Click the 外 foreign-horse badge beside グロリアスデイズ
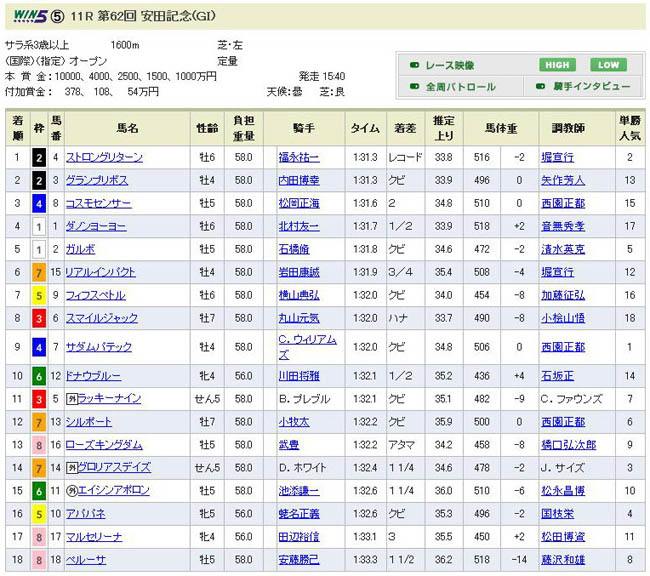The image size is (650, 576). pos(71,467)
